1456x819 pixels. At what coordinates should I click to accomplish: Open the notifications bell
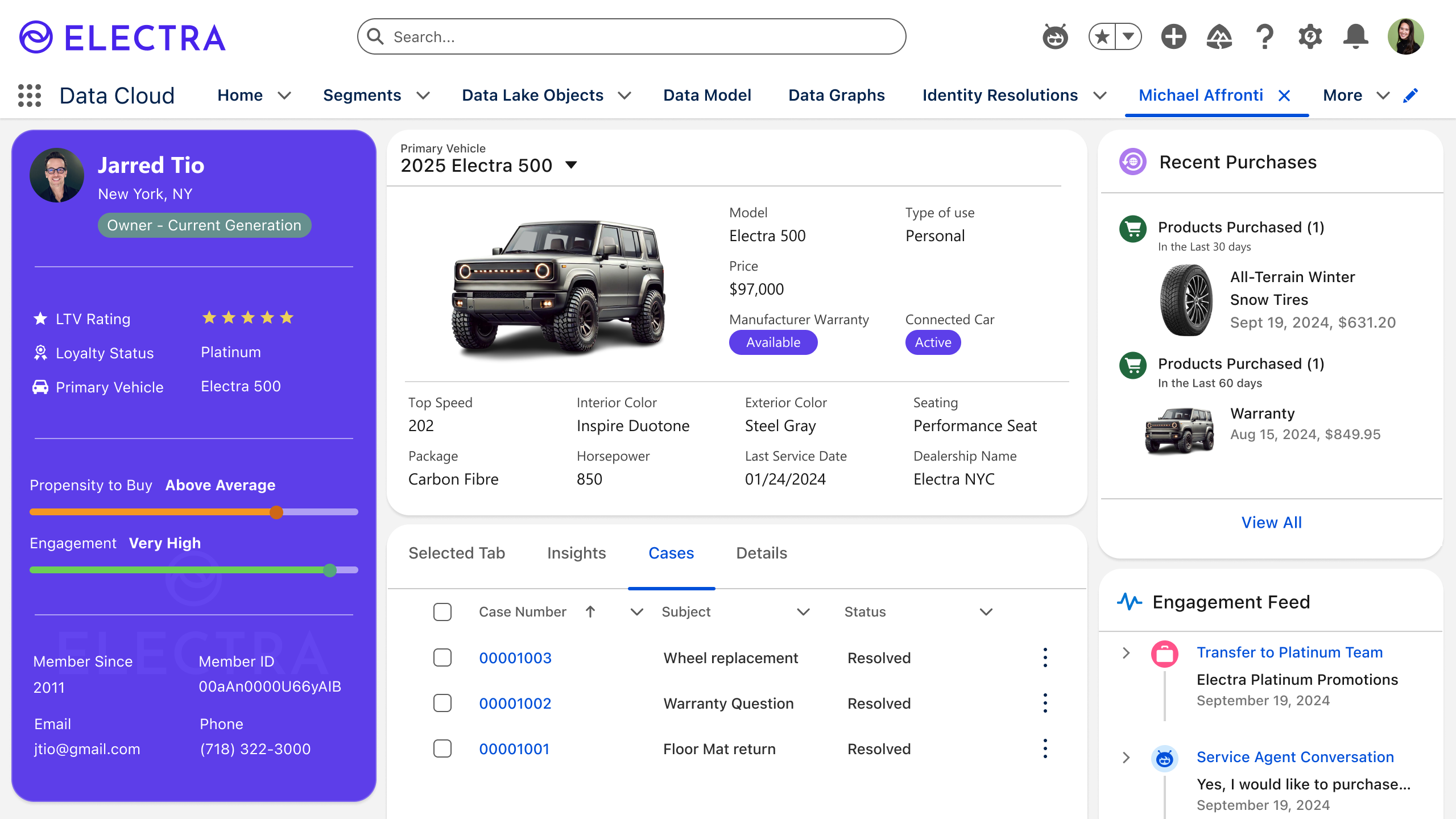(x=1355, y=37)
